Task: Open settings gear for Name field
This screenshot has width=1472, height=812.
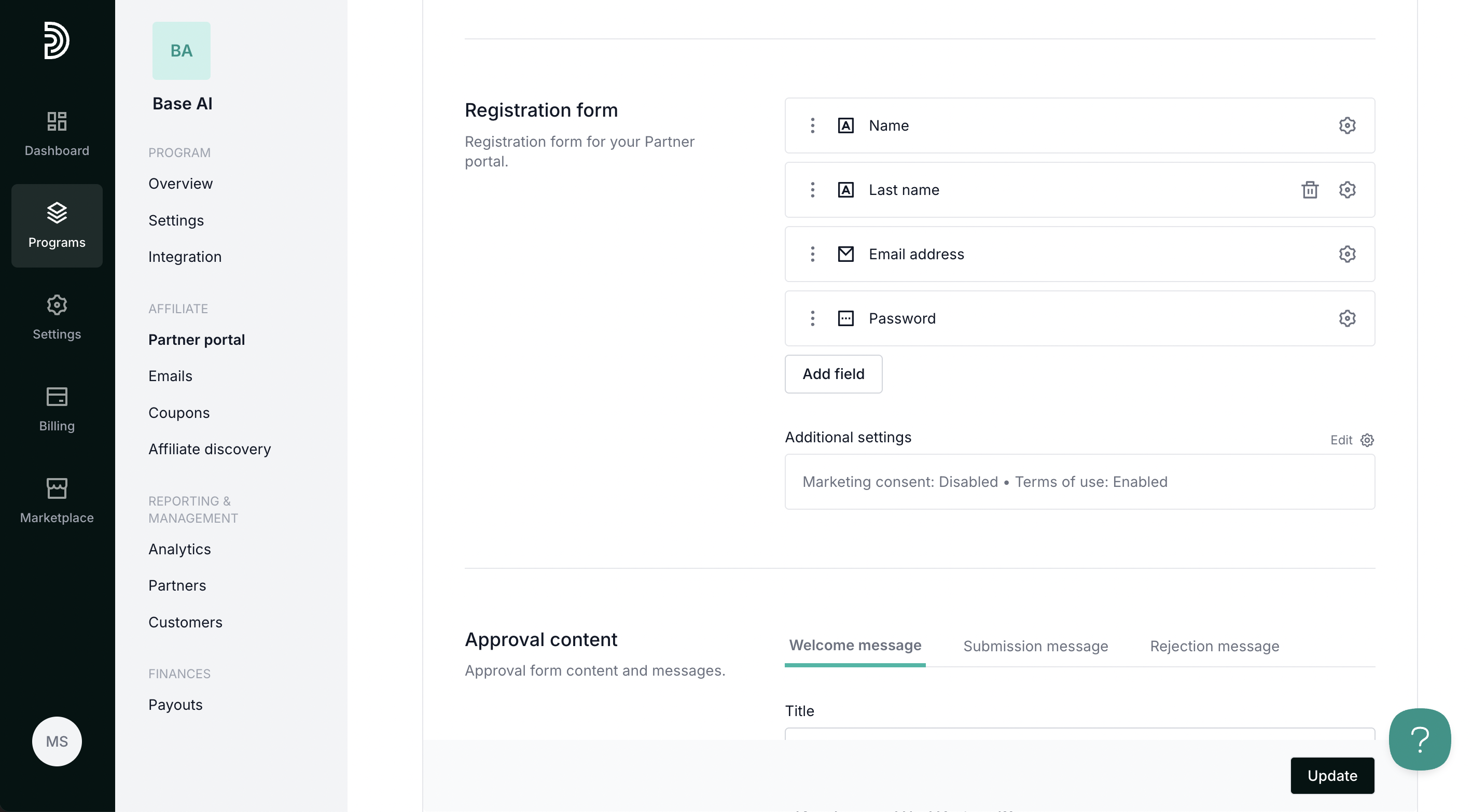Action: (x=1347, y=125)
